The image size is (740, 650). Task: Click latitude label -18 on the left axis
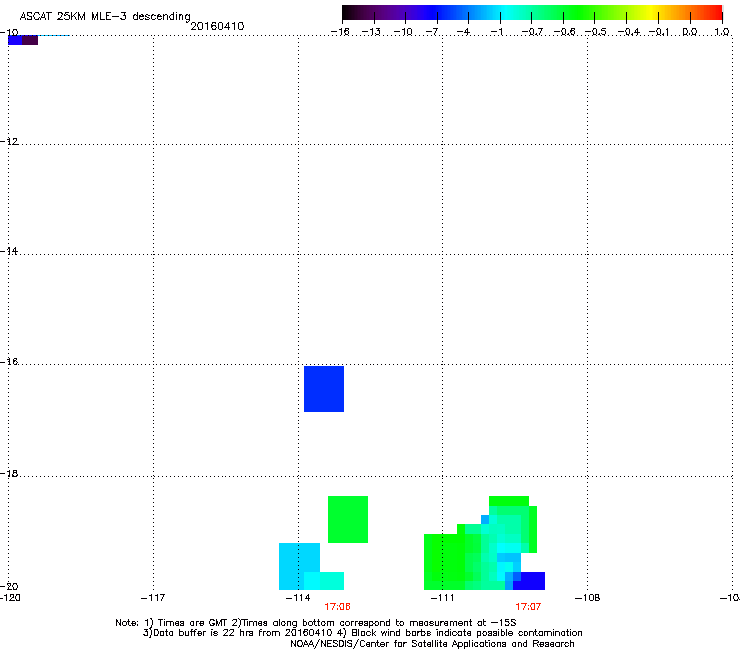point(9,473)
